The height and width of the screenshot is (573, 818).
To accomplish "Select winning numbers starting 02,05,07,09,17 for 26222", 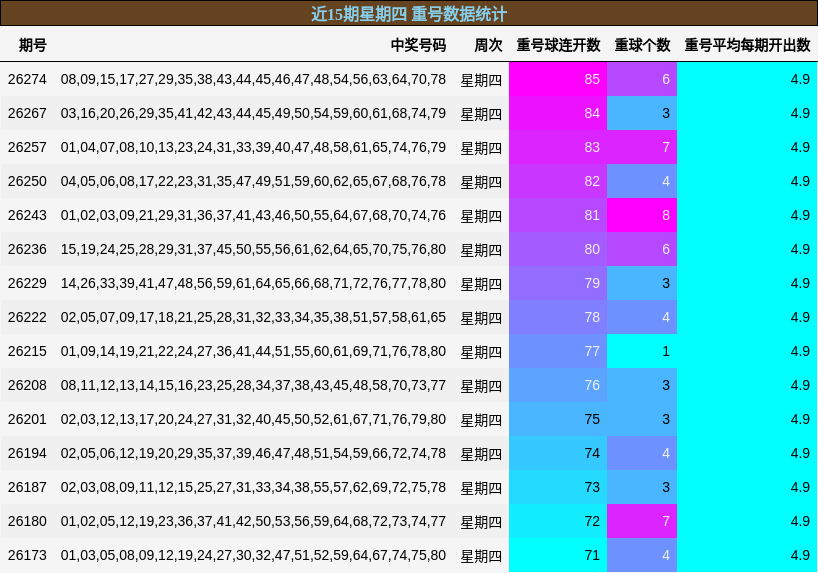I will [253, 317].
